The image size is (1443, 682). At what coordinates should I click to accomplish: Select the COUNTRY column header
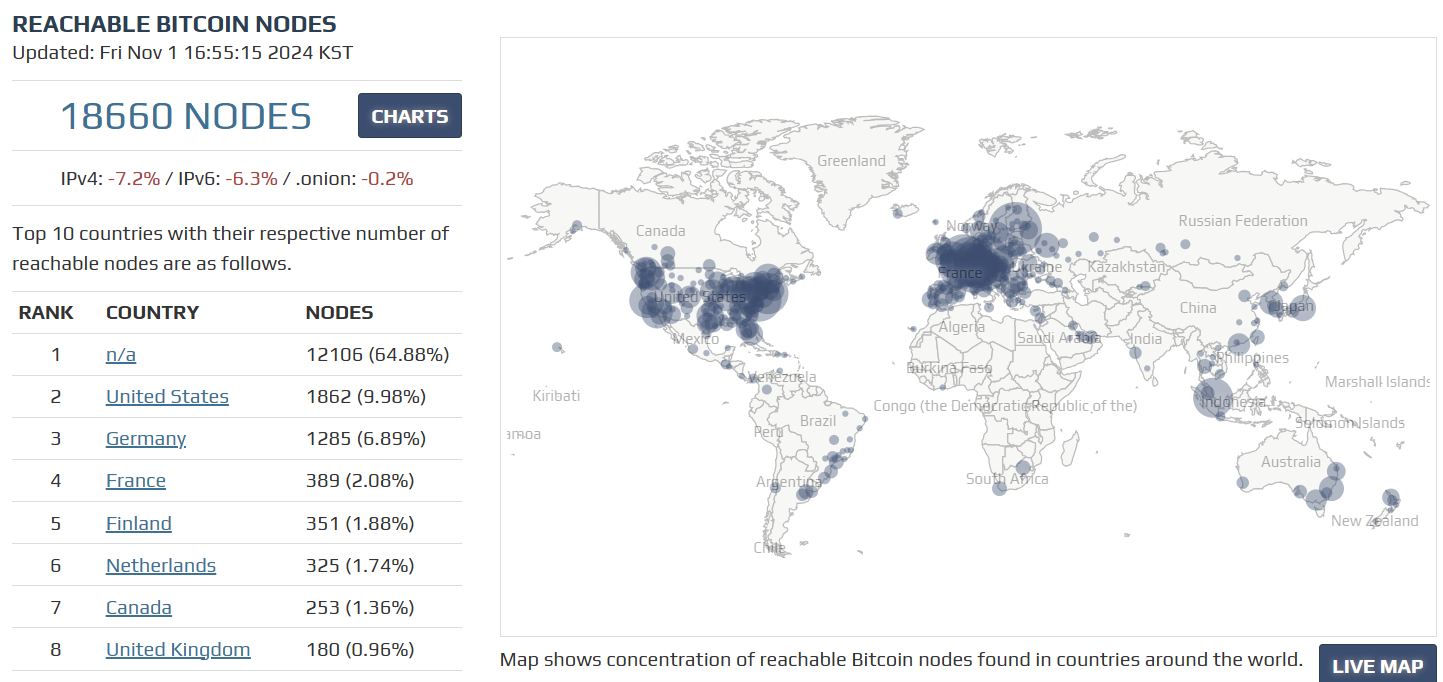point(152,313)
